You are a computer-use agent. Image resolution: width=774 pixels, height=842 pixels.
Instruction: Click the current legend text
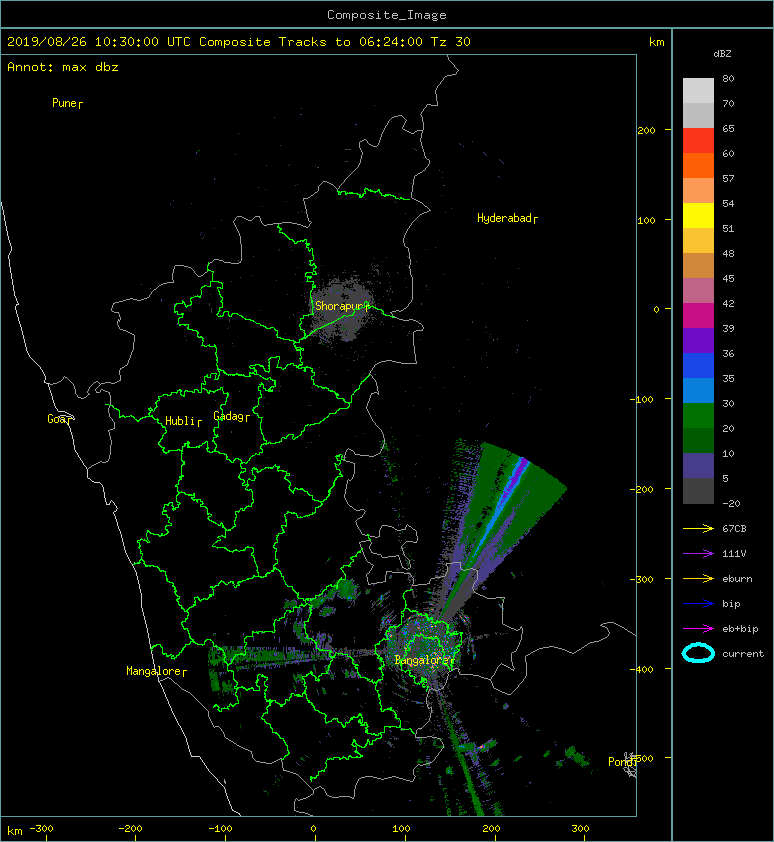coord(743,654)
